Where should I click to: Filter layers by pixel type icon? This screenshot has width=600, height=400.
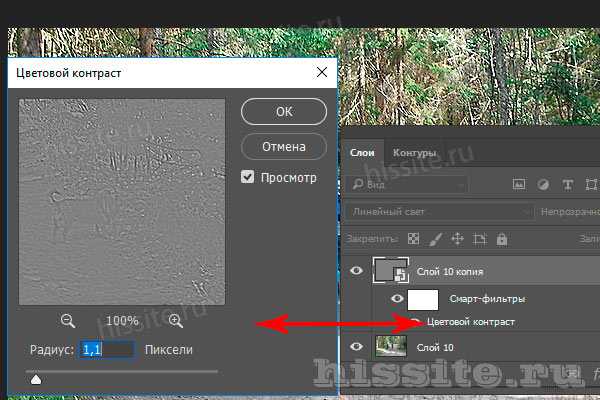point(518,185)
